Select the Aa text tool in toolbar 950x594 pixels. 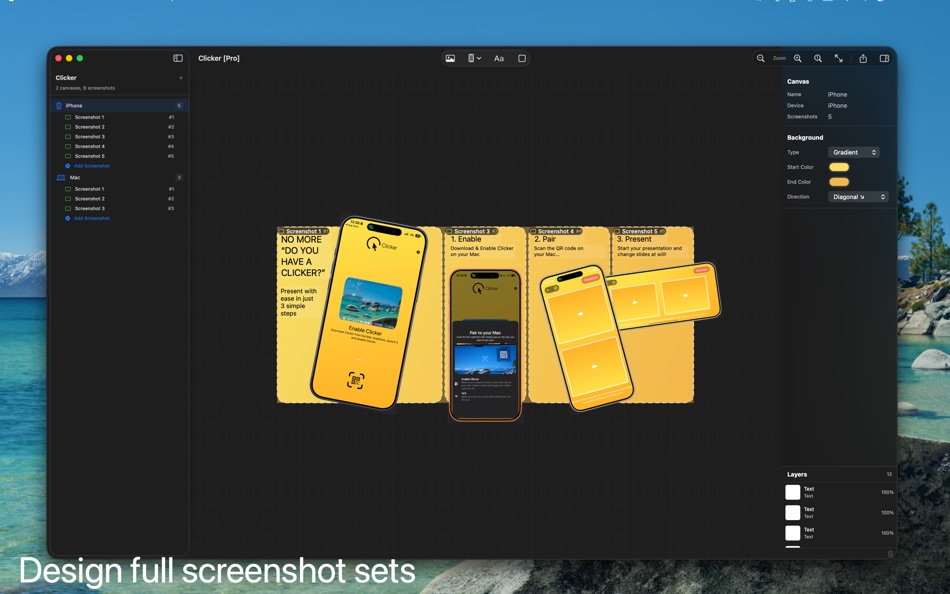[x=499, y=58]
